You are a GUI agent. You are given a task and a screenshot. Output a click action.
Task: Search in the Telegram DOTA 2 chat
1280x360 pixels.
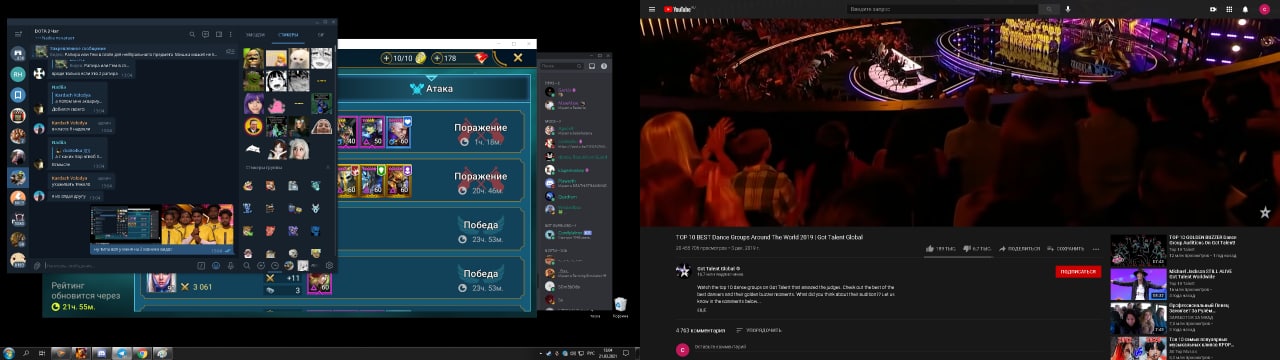192,34
